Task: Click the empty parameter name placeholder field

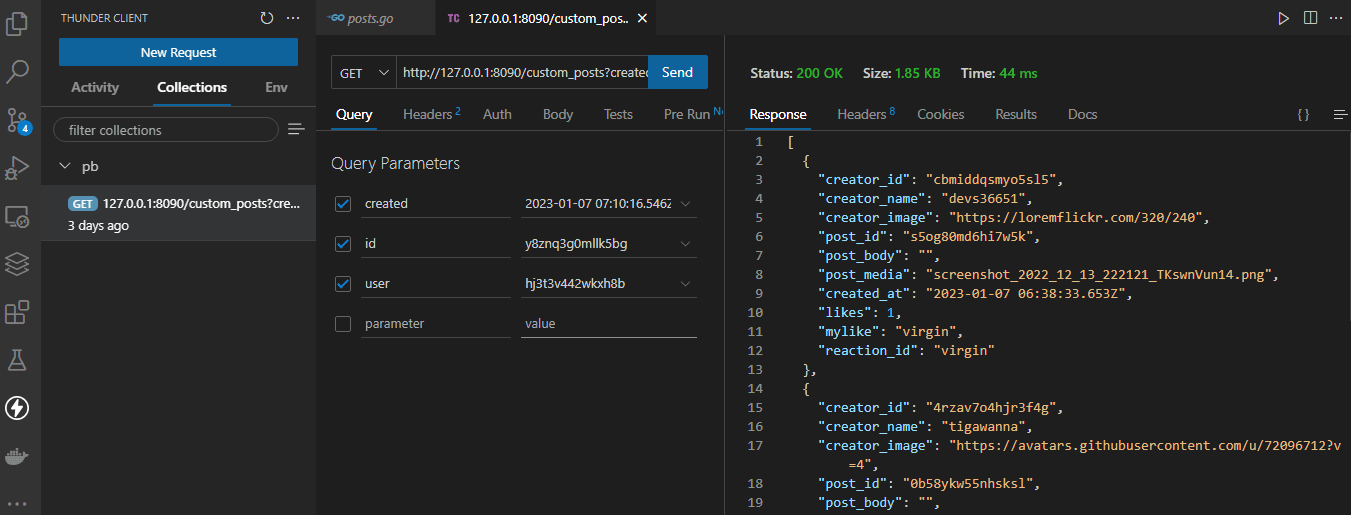Action: [x=436, y=324]
